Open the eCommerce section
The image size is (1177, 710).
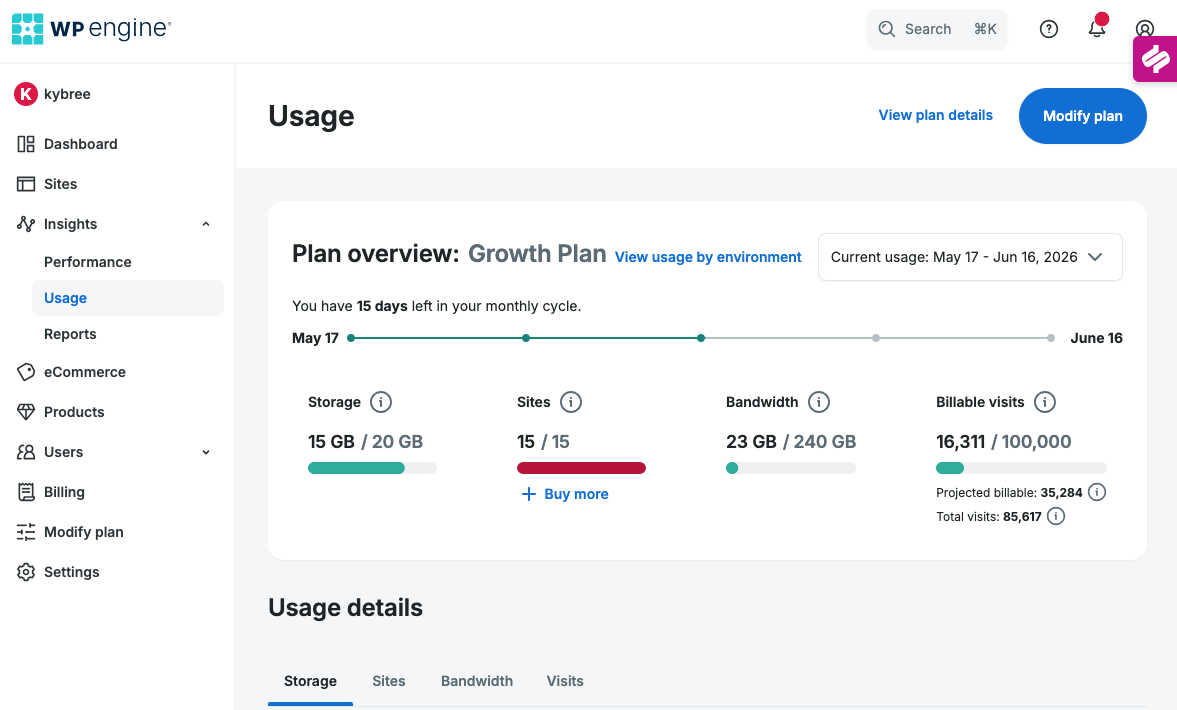pos(85,372)
